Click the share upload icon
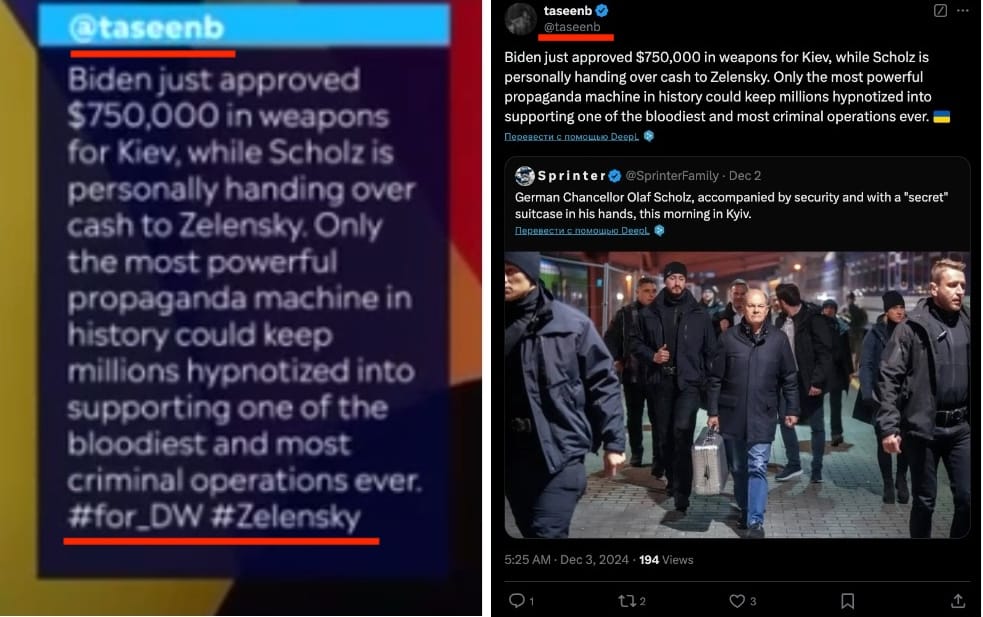Image resolution: width=983 pixels, height=617 pixels. (x=958, y=601)
